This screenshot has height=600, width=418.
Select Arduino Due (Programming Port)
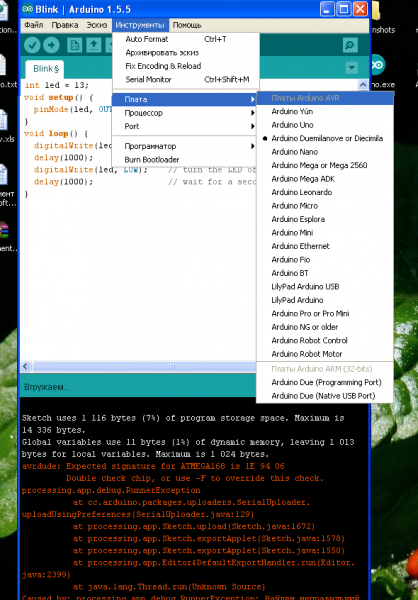coord(325,382)
